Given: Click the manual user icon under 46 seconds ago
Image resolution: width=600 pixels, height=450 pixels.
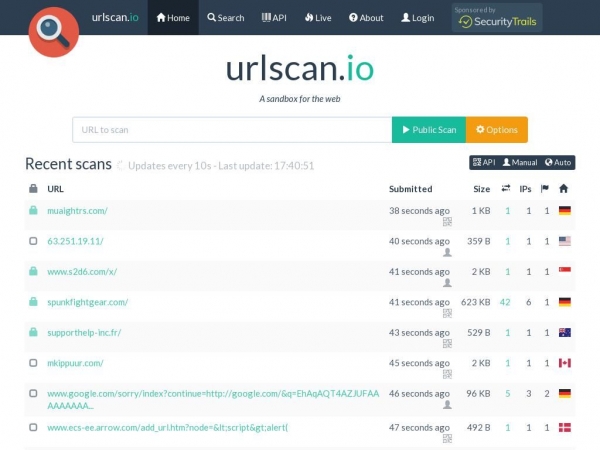Looking at the screenshot, I should pyautogui.click(x=447, y=405).
